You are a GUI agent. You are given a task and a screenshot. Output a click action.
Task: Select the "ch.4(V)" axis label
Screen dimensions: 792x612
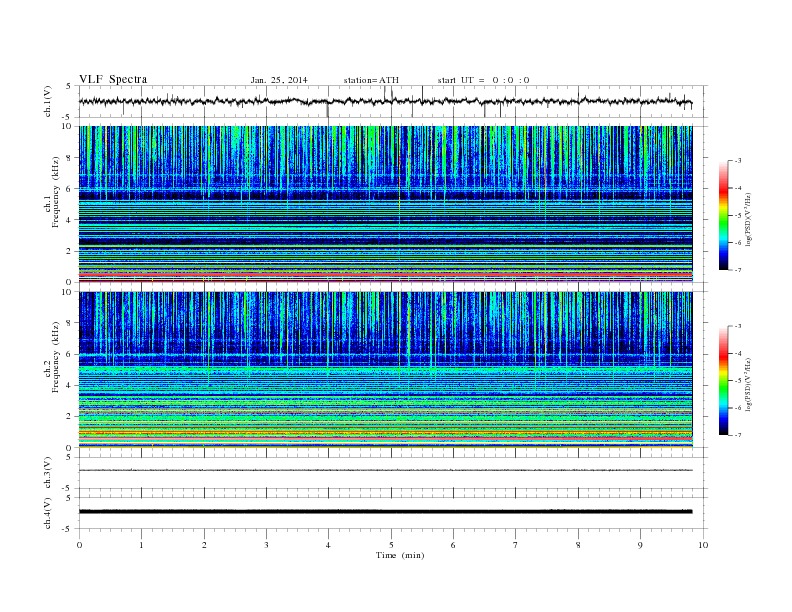click(48, 513)
